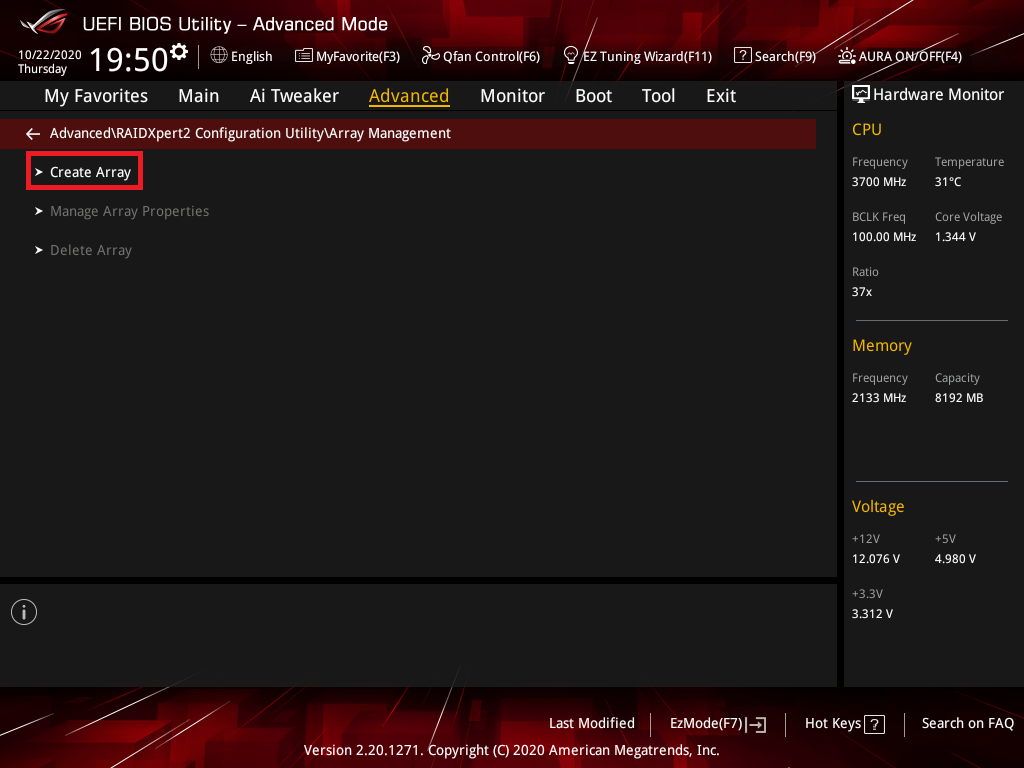Click the back arrow in the breadcrumb bar
The width and height of the screenshot is (1024, 768).
(33, 133)
